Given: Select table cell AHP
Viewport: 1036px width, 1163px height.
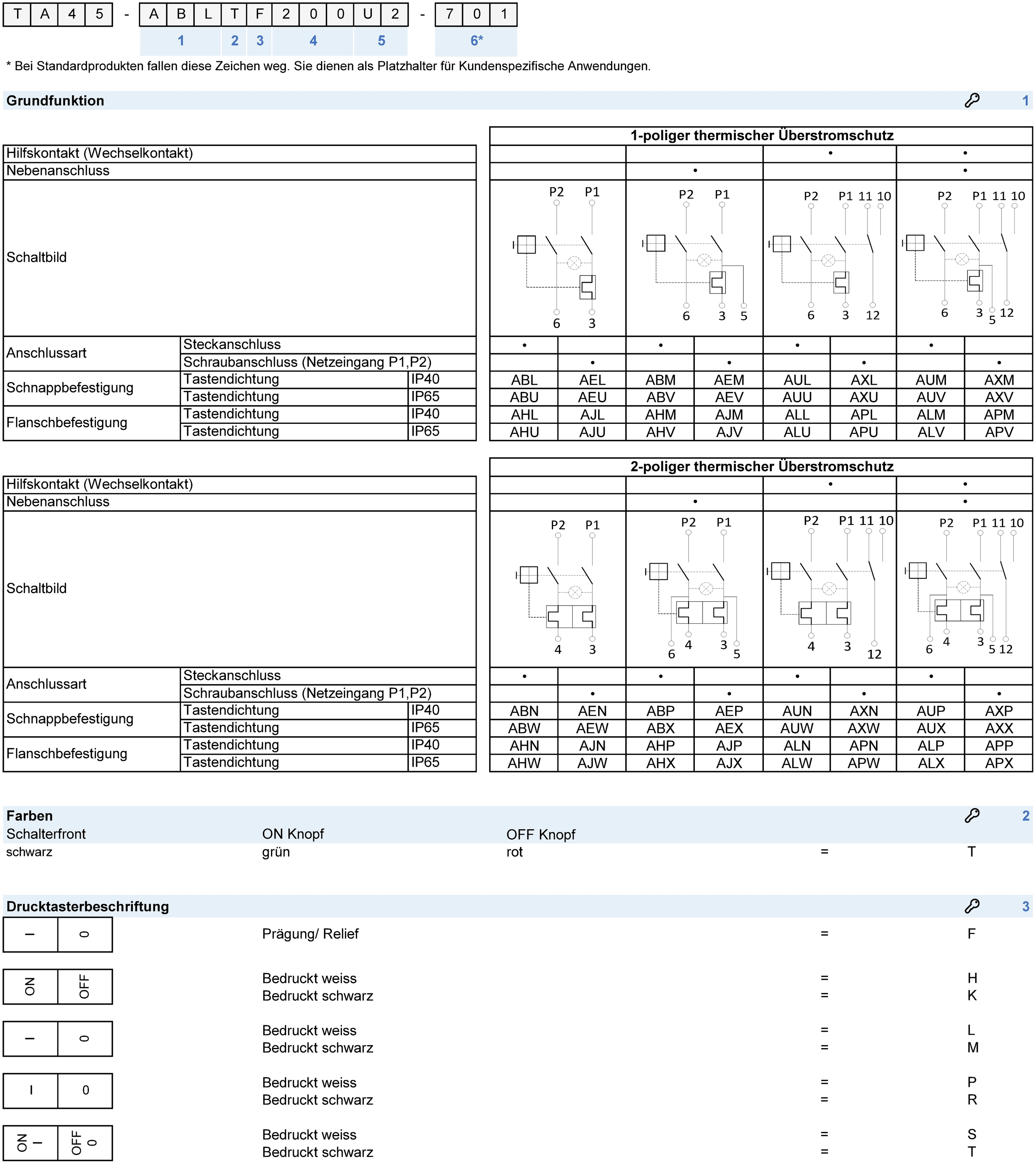Looking at the screenshot, I should 660,746.
